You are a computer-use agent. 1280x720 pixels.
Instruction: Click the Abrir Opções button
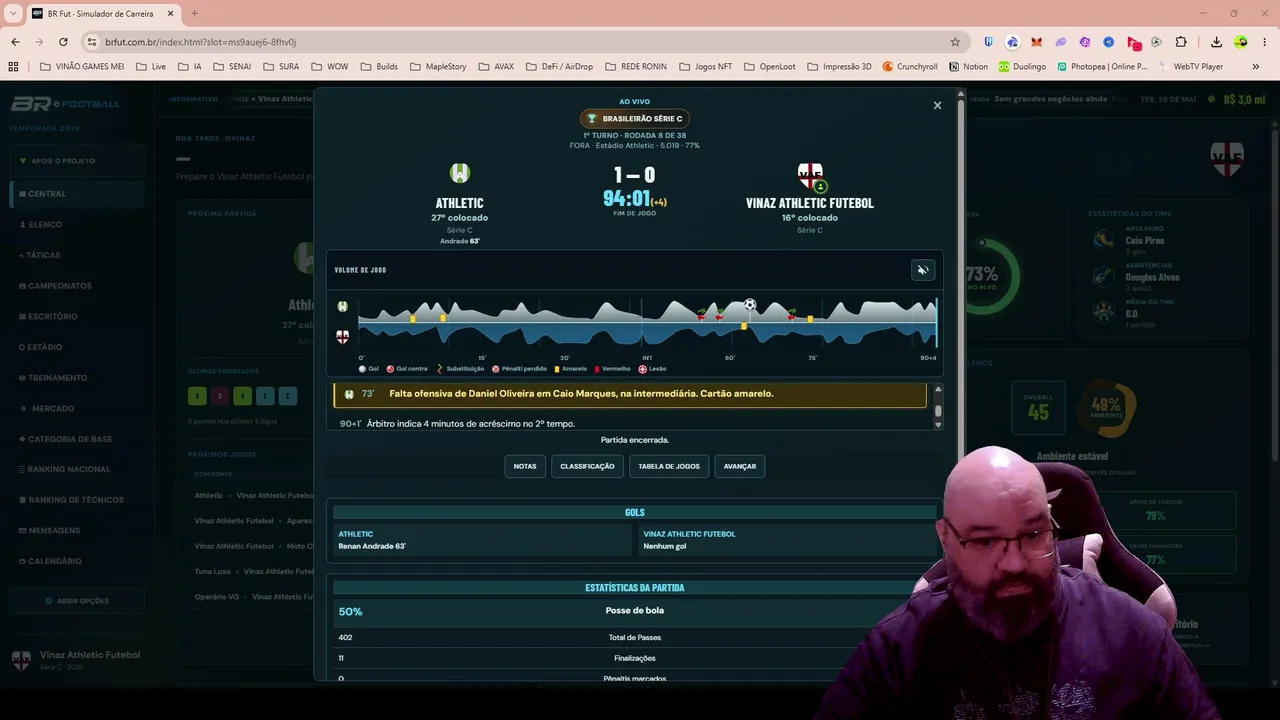(x=77, y=601)
